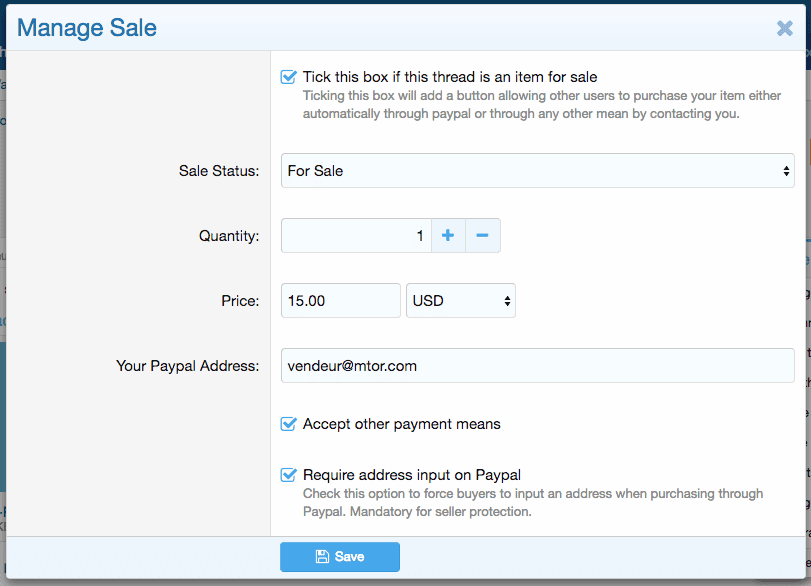Decrease quantity with the minus icon
Viewport: 811px width, 586px height.
(482, 236)
